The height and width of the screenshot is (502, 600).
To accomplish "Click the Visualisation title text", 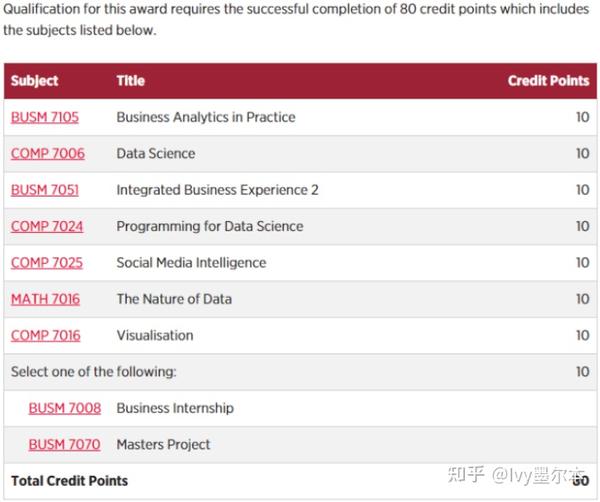I will (x=155, y=335).
